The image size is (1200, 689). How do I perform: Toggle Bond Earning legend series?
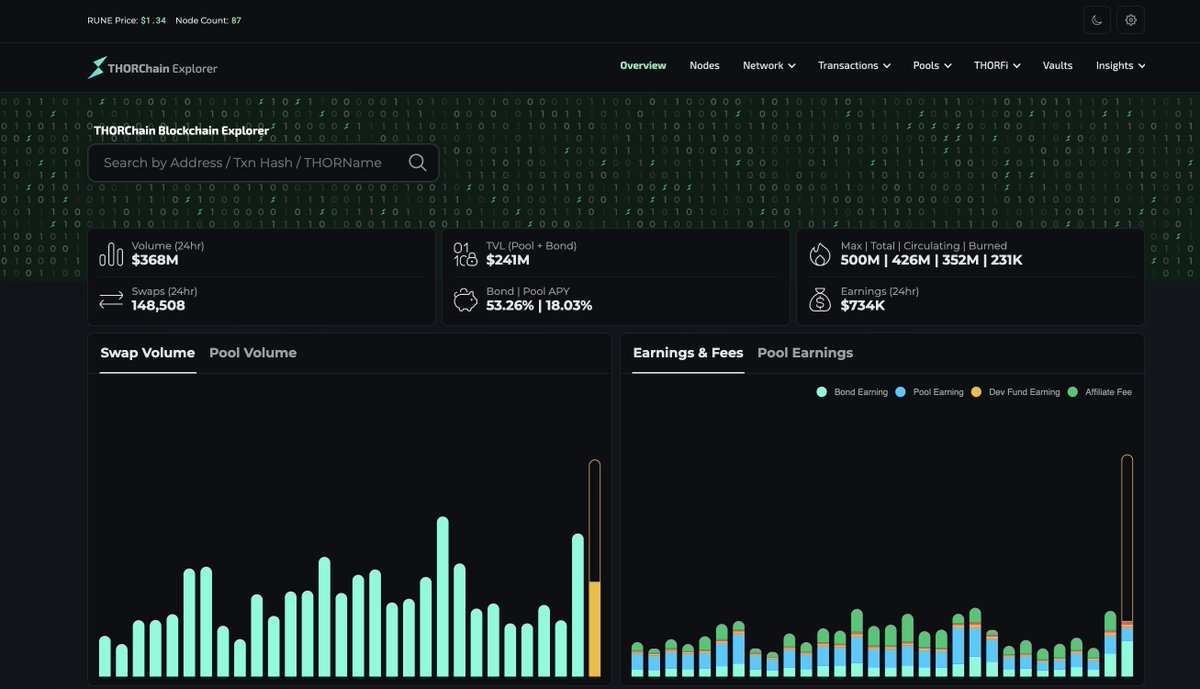852,392
